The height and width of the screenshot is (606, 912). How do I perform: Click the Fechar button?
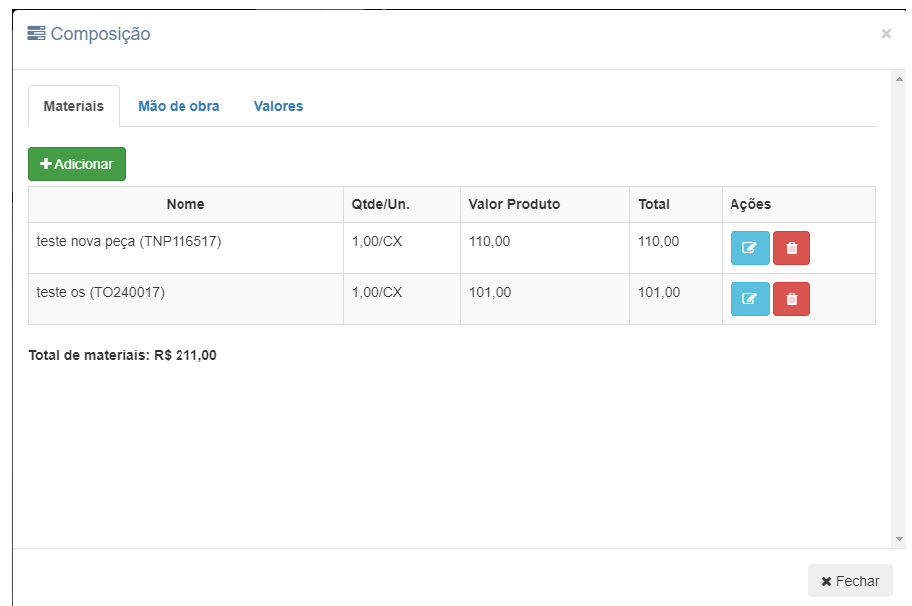pyautogui.click(x=850, y=581)
